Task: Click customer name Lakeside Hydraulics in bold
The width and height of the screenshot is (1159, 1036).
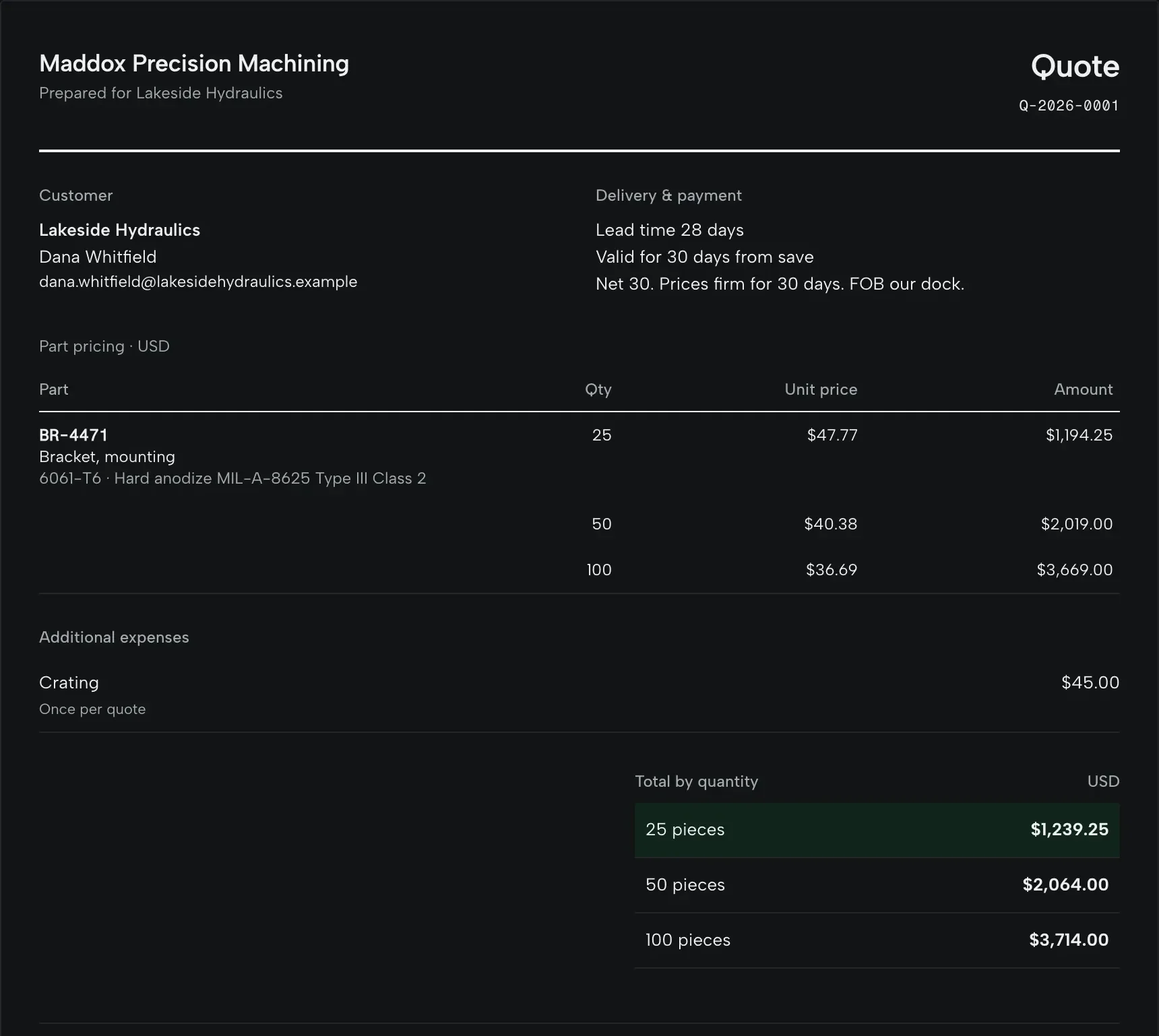Action: (119, 230)
